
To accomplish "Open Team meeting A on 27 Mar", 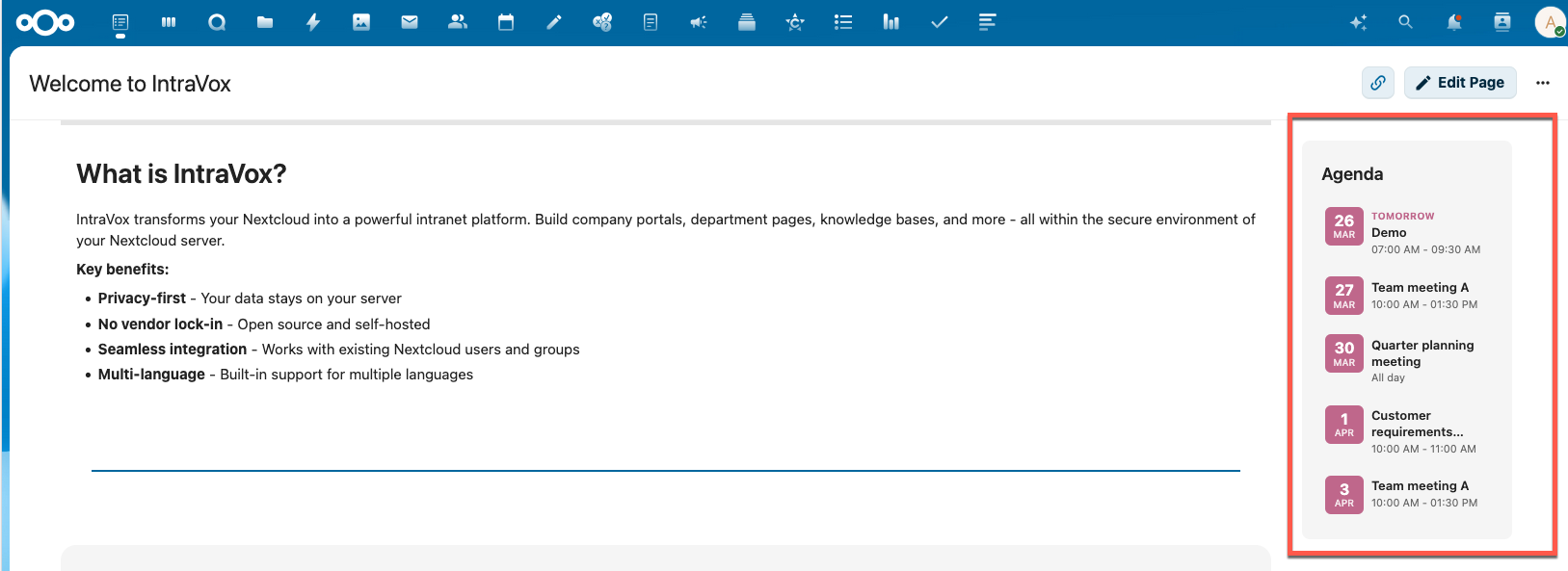I will [x=1406, y=296].
